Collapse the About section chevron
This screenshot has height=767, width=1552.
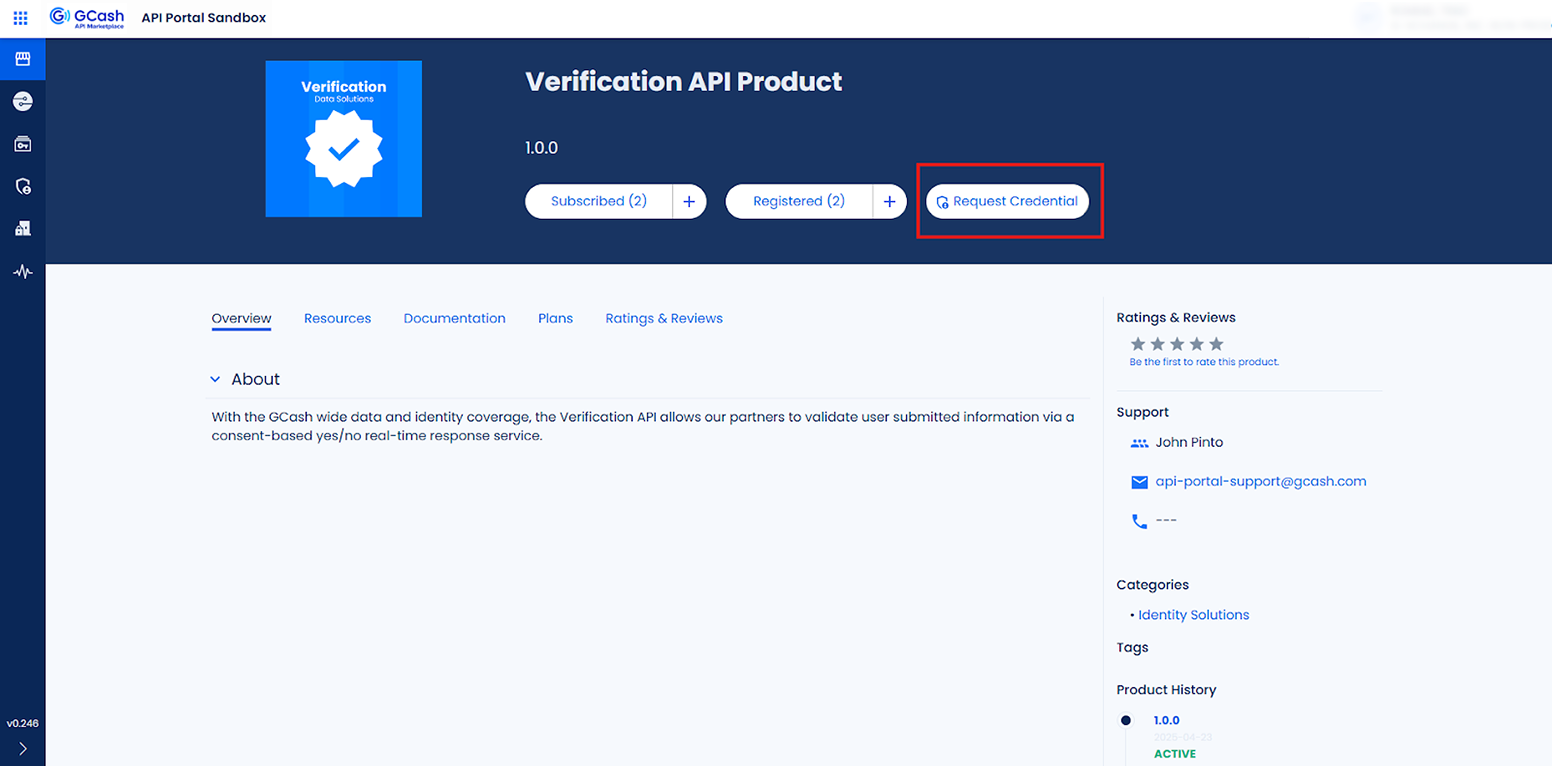pos(215,380)
